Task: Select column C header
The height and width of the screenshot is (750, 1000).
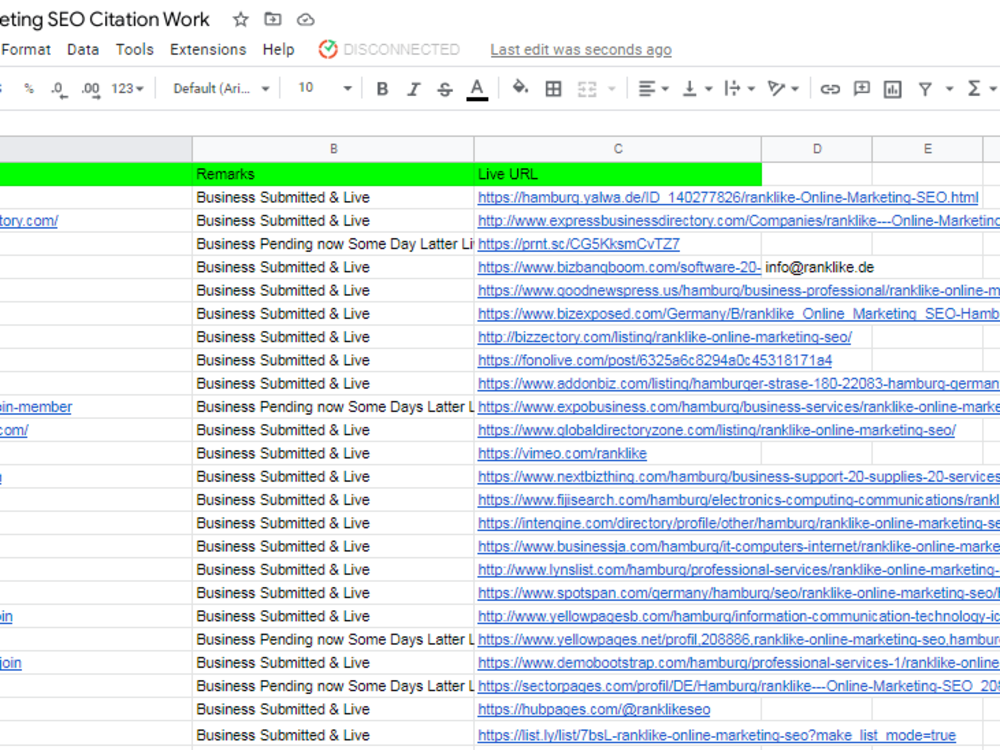Action: [x=617, y=149]
